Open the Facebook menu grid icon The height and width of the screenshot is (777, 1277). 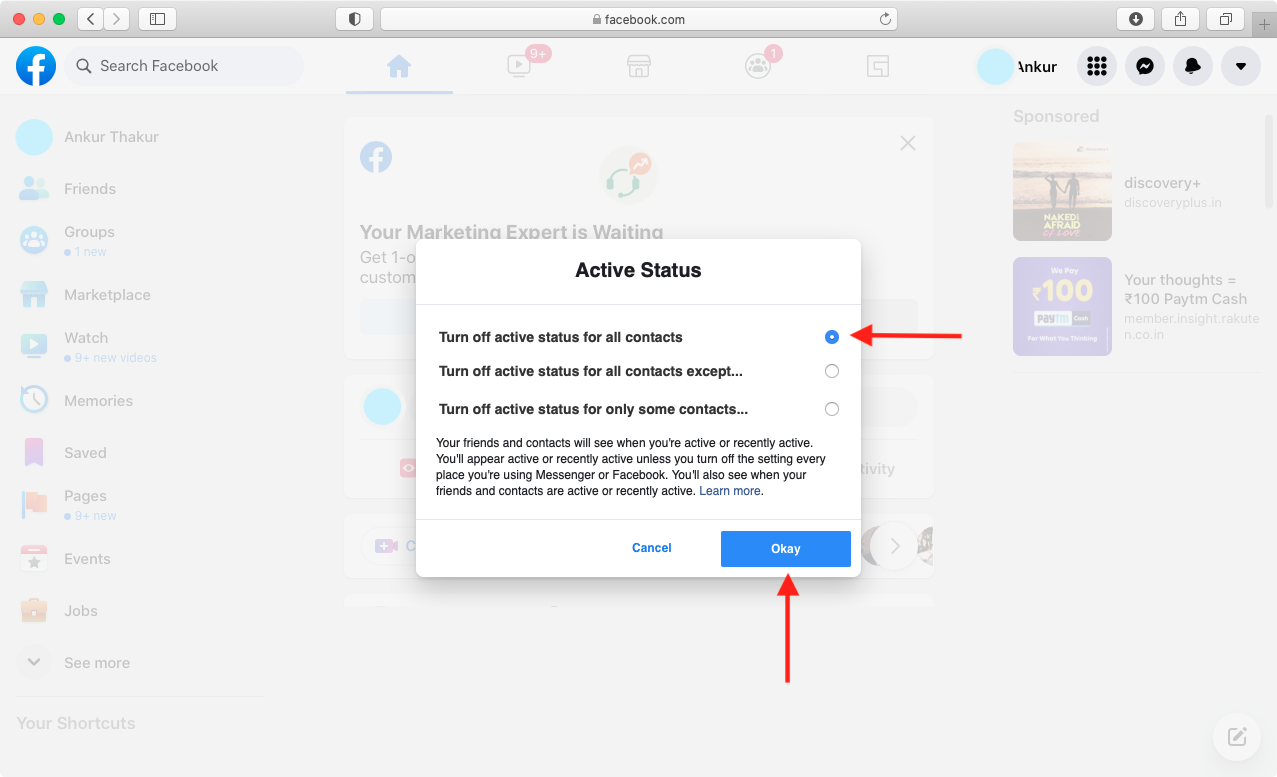coord(1097,66)
